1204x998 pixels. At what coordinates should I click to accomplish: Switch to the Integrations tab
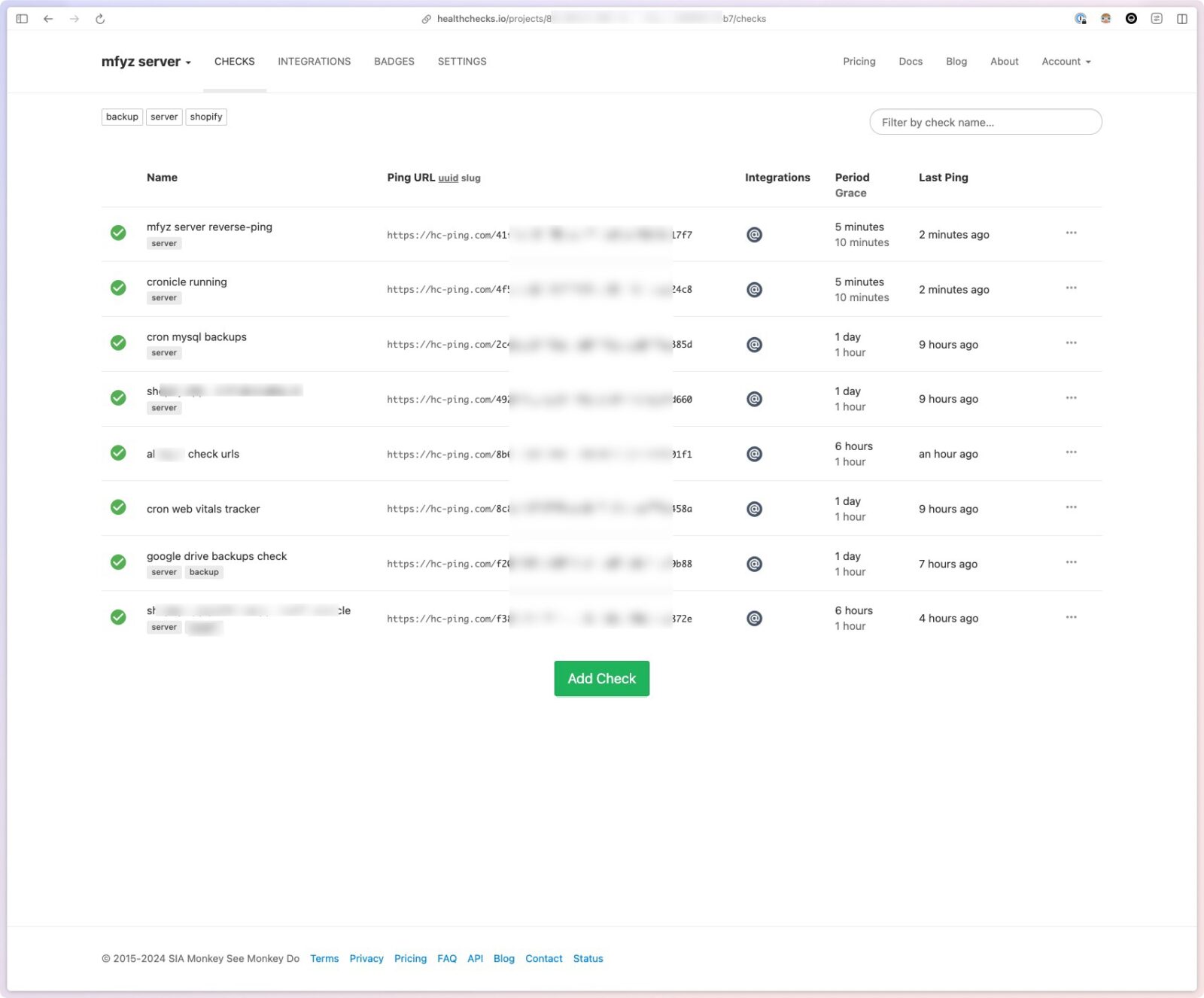(314, 62)
